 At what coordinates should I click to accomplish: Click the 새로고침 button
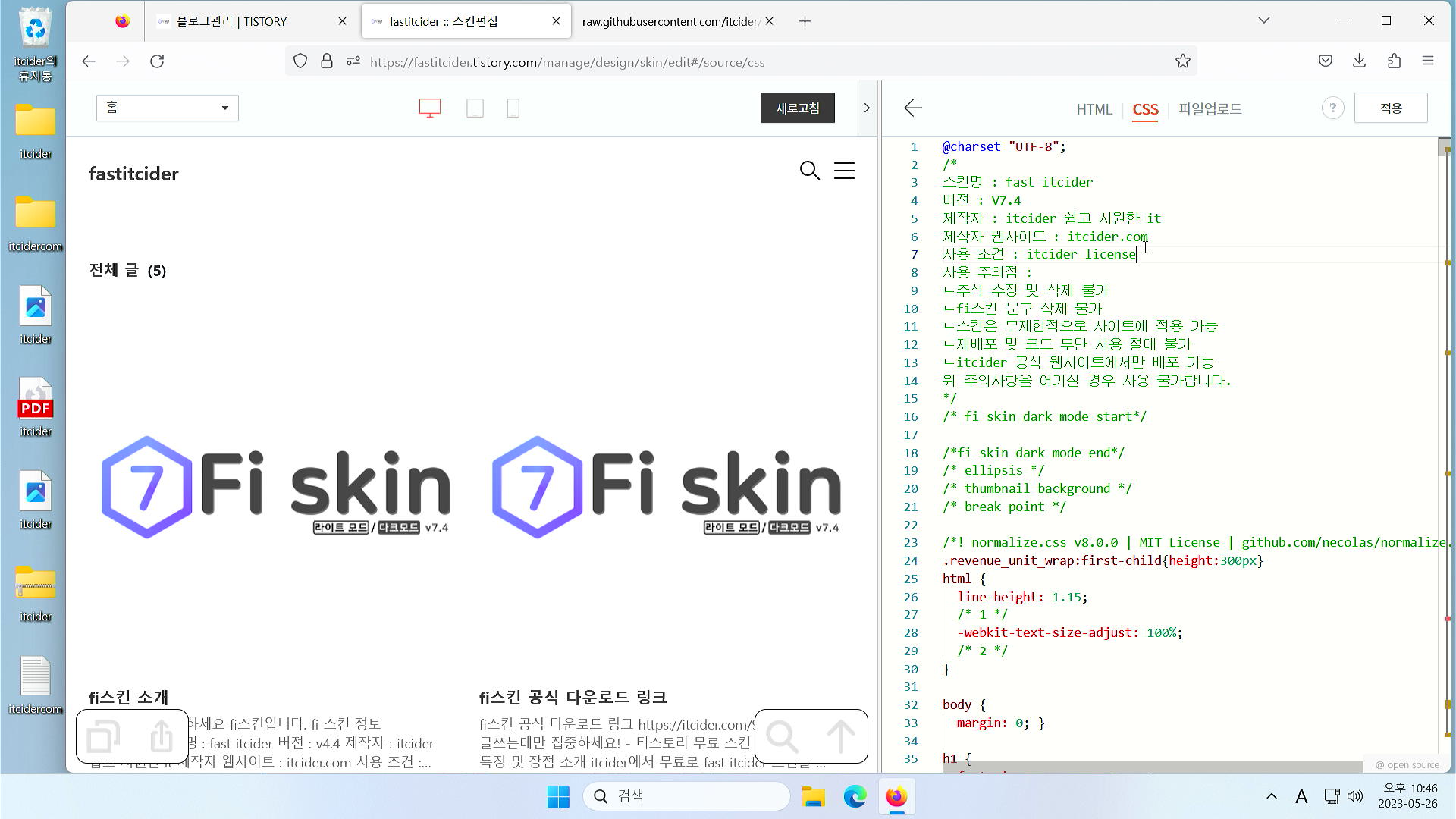pos(798,108)
